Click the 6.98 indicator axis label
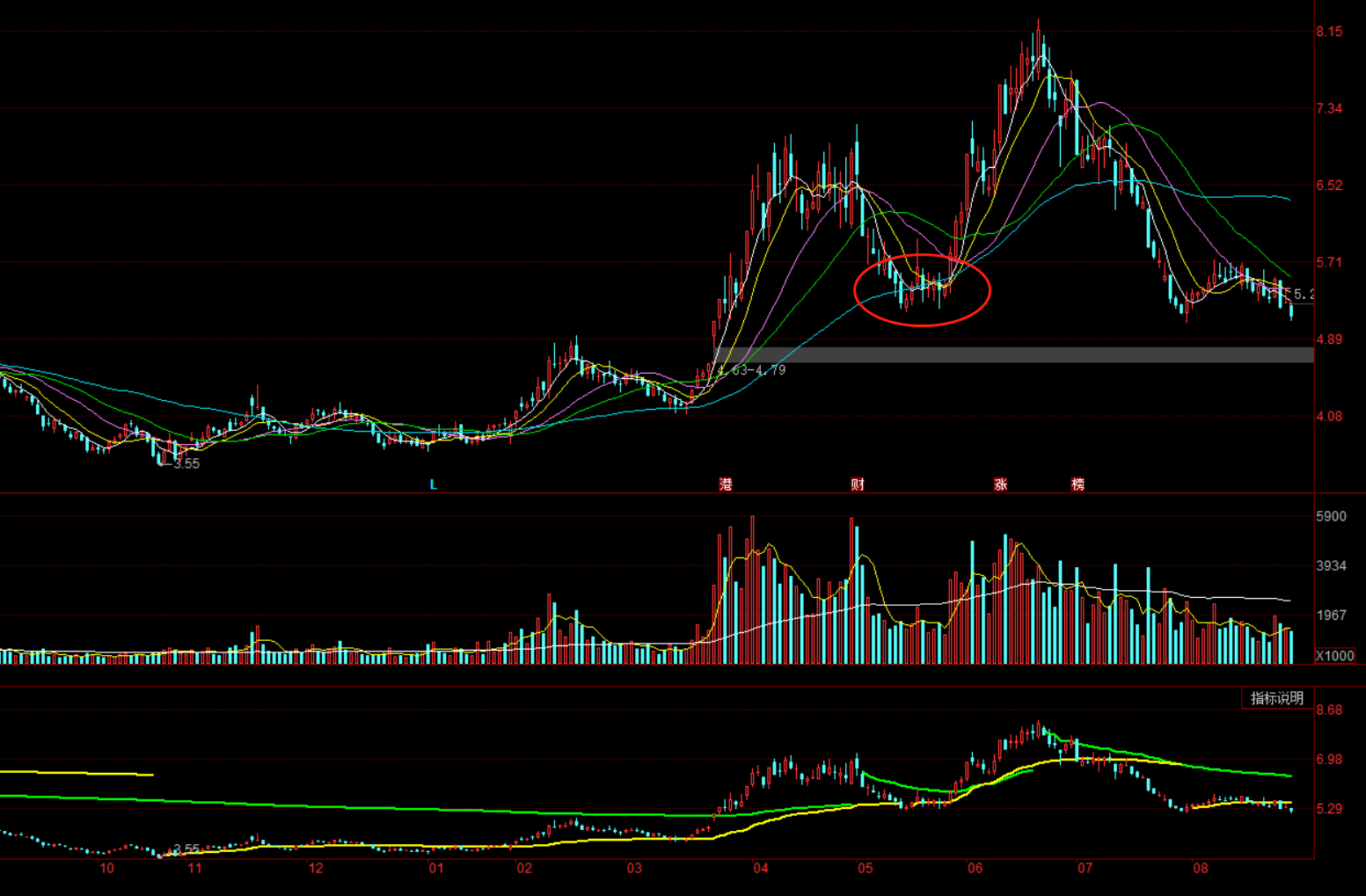 (x=1329, y=759)
